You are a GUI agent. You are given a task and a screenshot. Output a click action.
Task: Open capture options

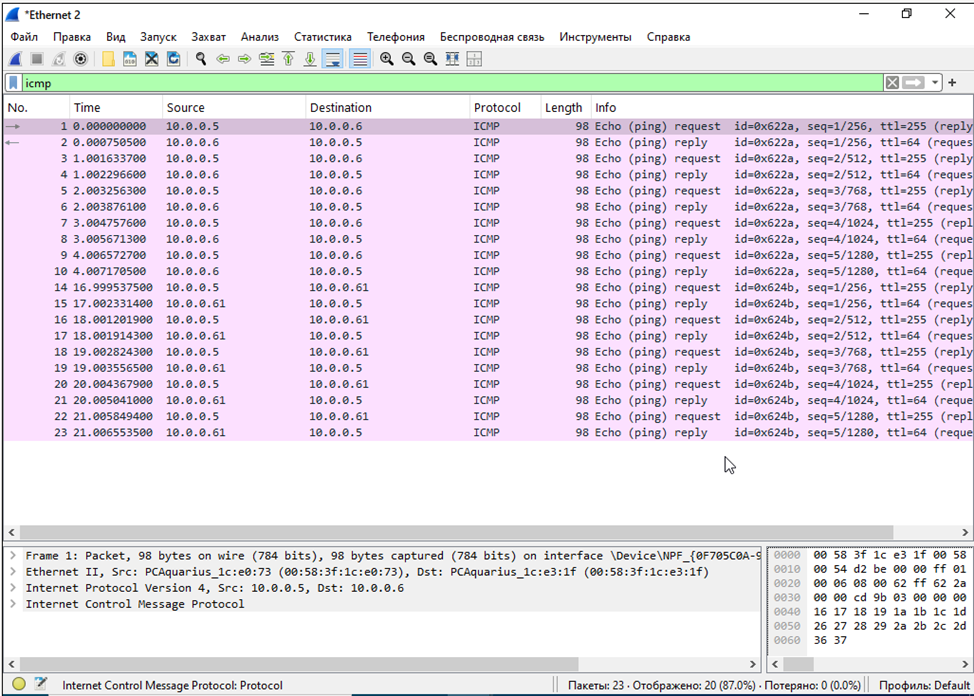tap(80, 59)
